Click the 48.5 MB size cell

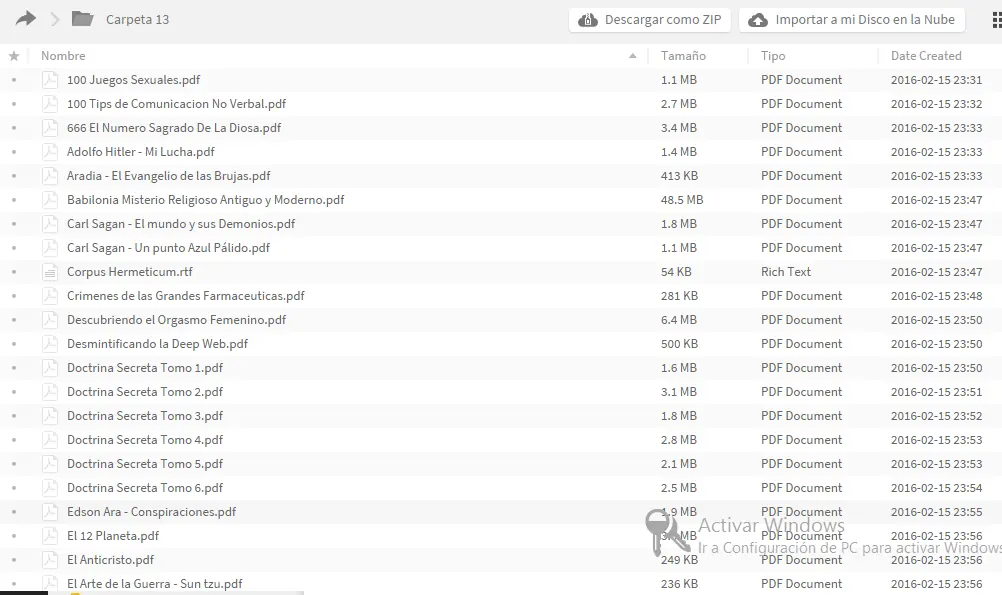(682, 200)
